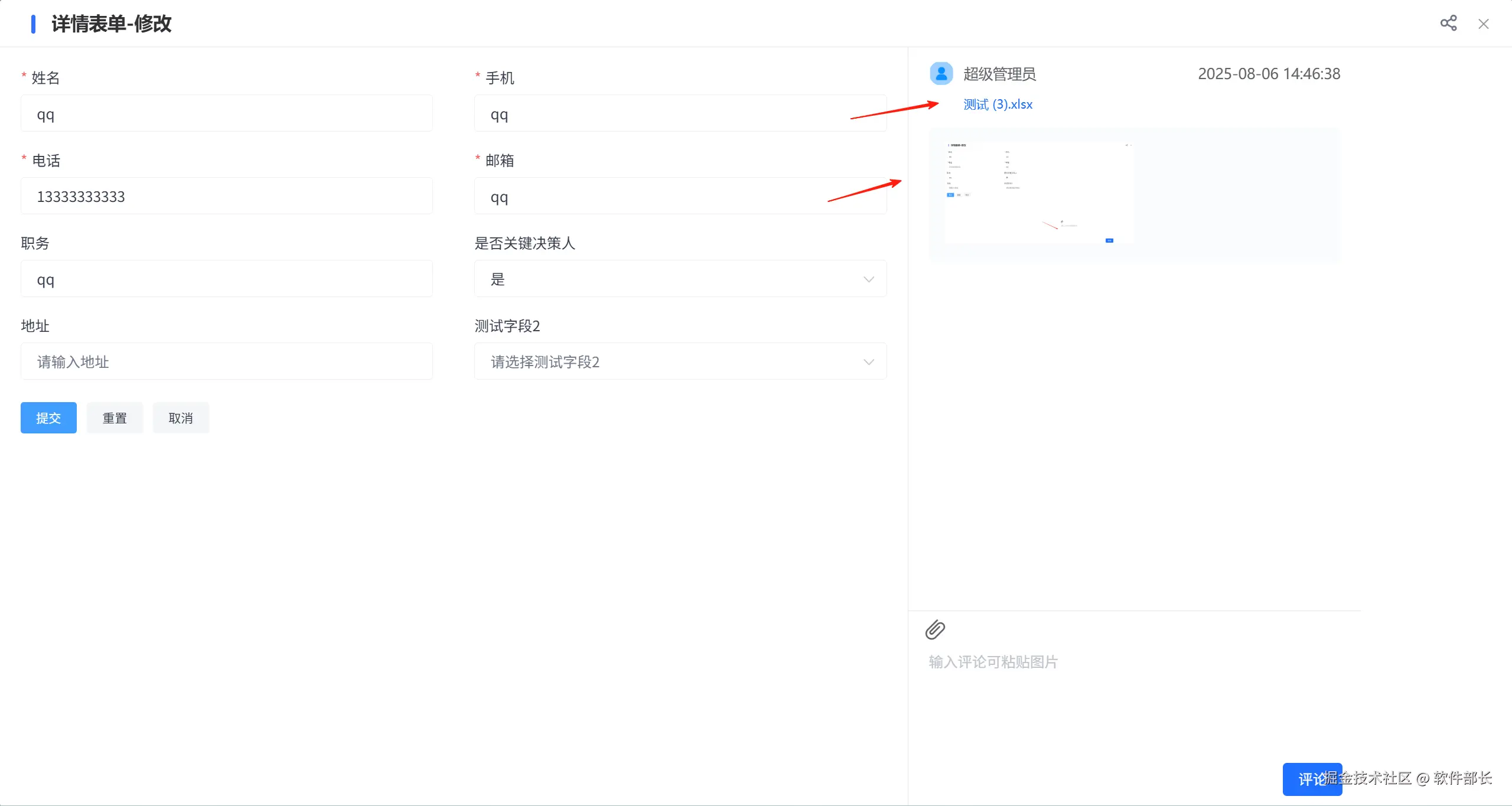Click the share icon in the header
This screenshot has width=1512, height=806.
pyautogui.click(x=1448, y=24)
